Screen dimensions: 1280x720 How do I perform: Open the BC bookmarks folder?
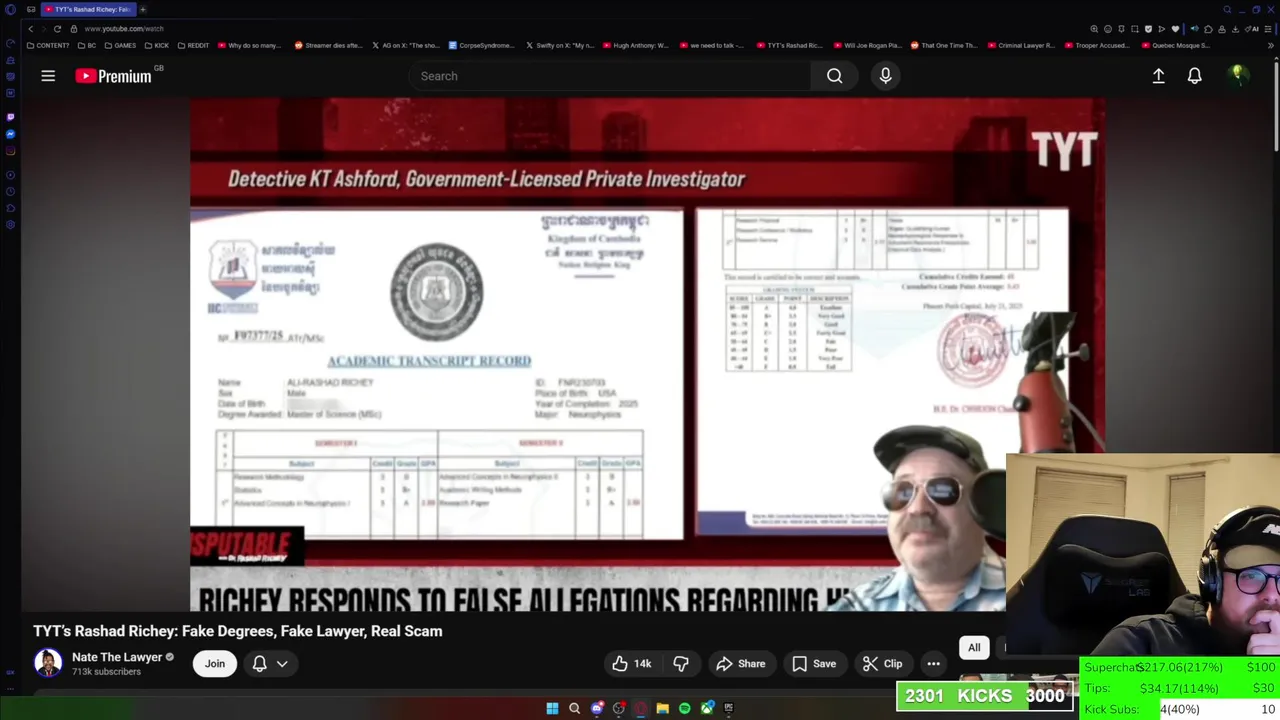pos(88,45)
